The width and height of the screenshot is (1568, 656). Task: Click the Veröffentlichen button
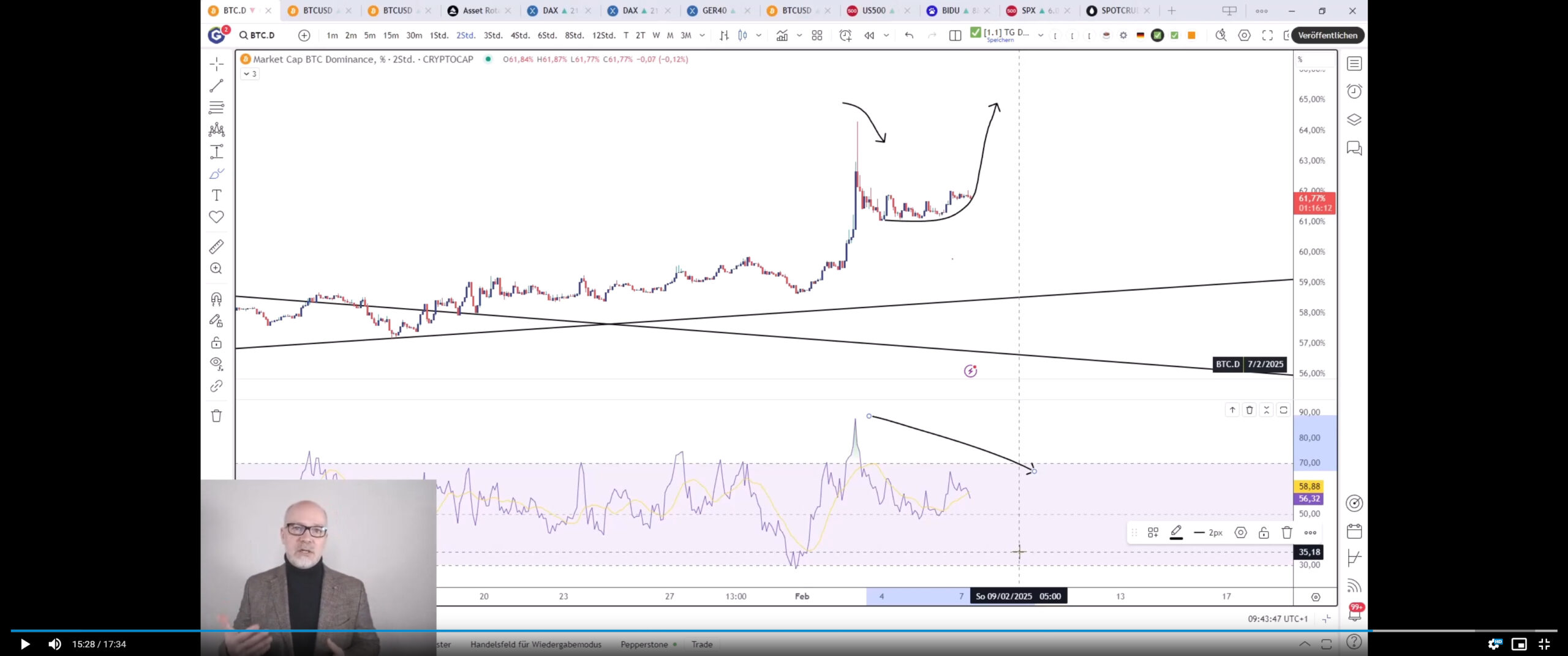pos(1327,36)
